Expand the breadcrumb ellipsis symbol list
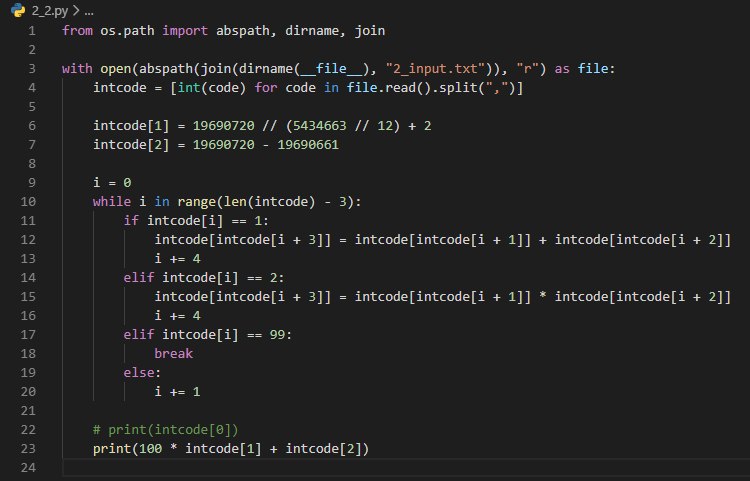750x481 pixels. coord(89,11)
